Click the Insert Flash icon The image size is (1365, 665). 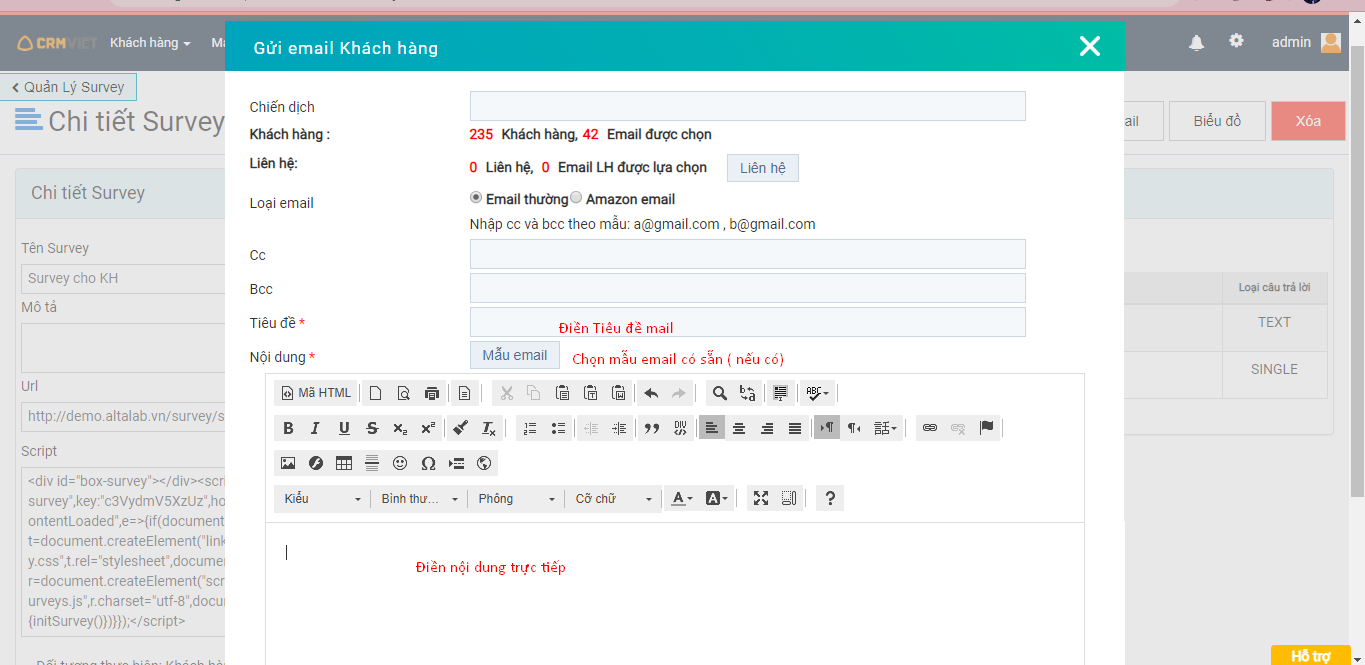click(316, 463)
